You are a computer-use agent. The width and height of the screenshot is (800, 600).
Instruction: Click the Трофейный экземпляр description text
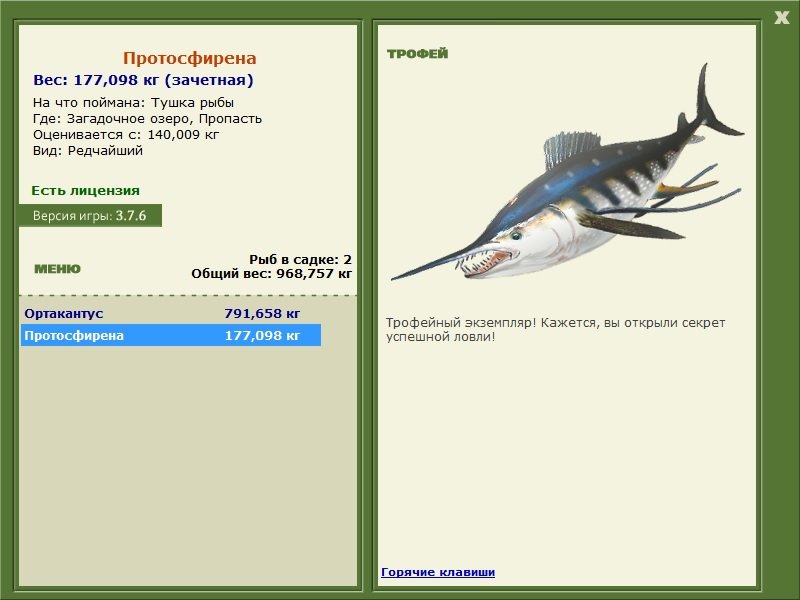point(555,330)
